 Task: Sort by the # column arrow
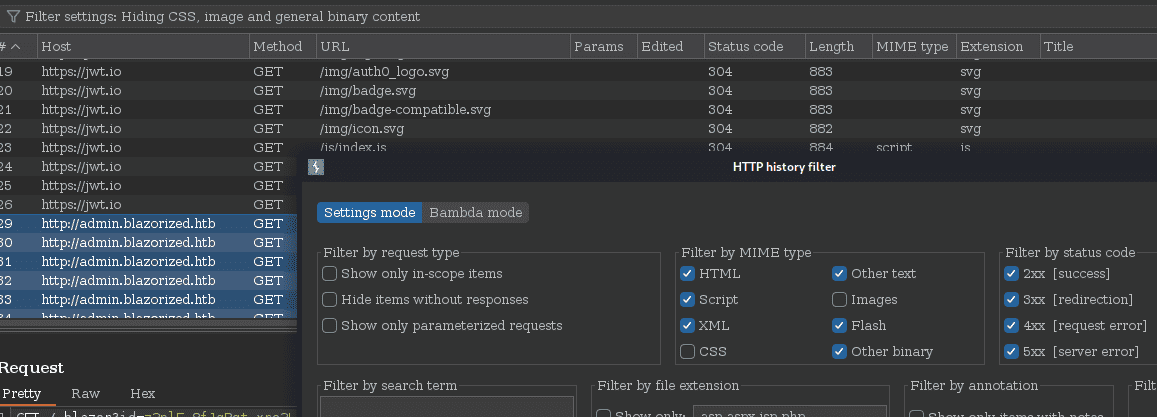tap(15, 46)
